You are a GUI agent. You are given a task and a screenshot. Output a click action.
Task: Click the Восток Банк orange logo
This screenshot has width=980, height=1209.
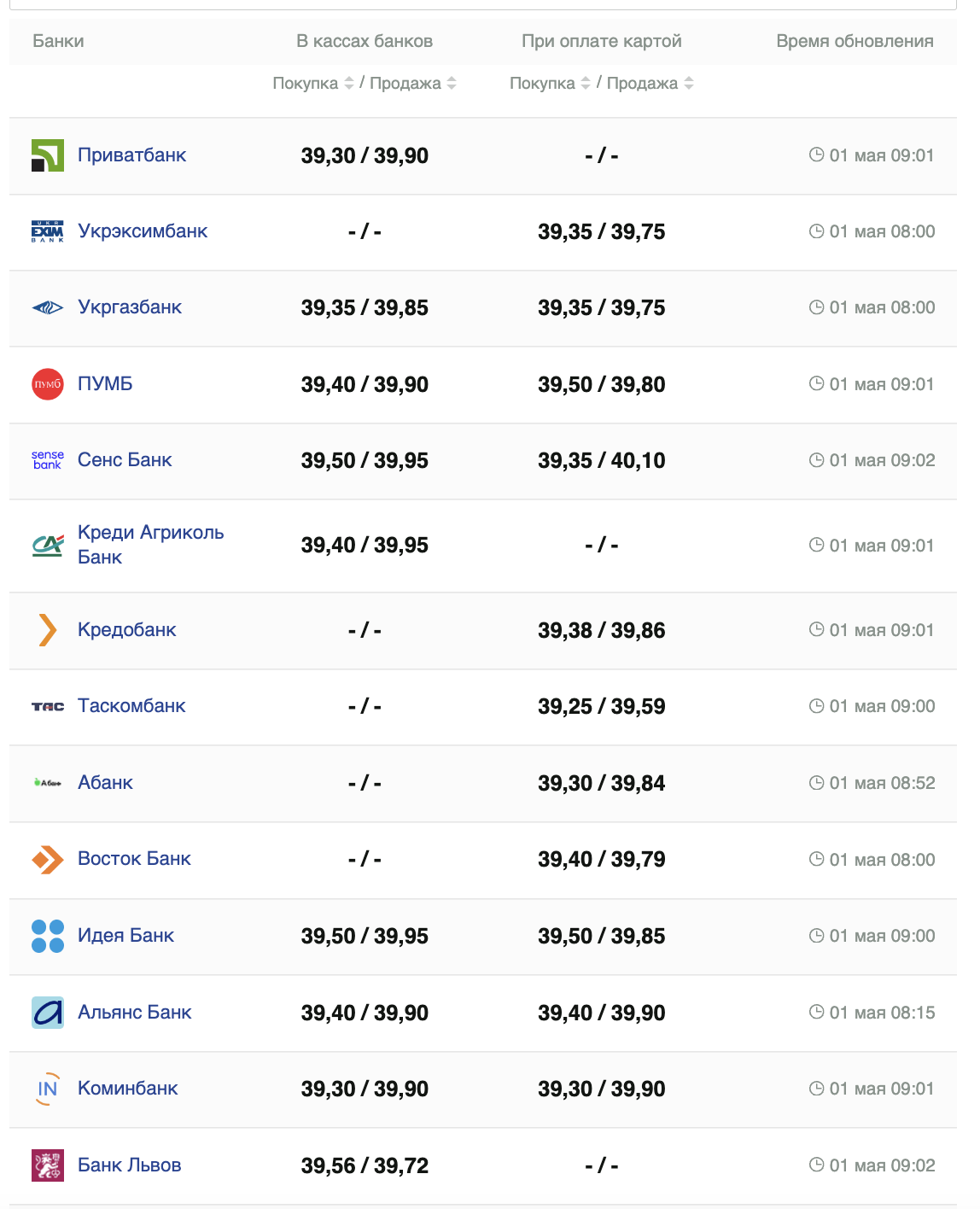48,859
